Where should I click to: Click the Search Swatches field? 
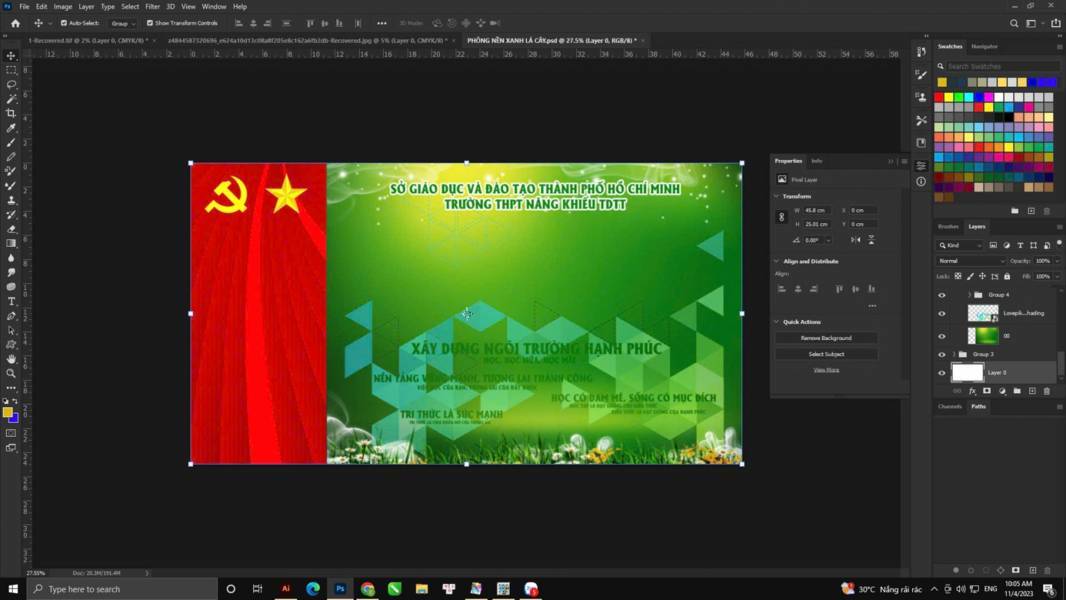pos(1001,66)
